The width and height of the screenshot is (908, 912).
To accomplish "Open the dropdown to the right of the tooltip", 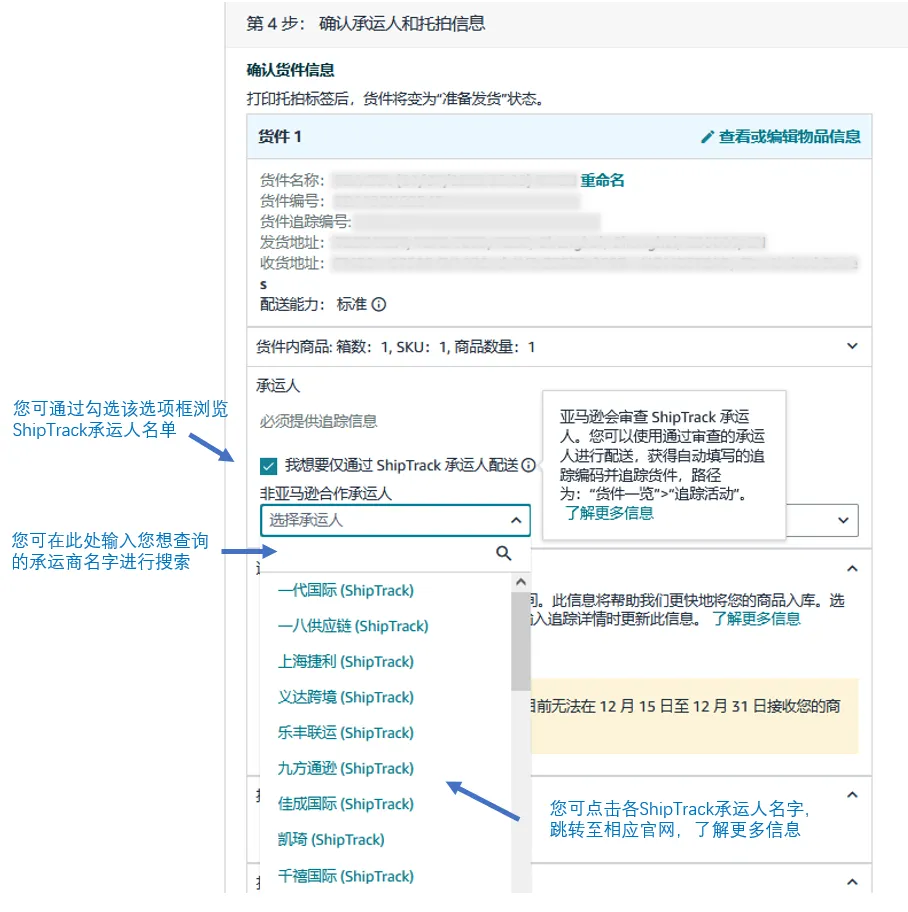I will pyautogui.click(x=820, y=520).
